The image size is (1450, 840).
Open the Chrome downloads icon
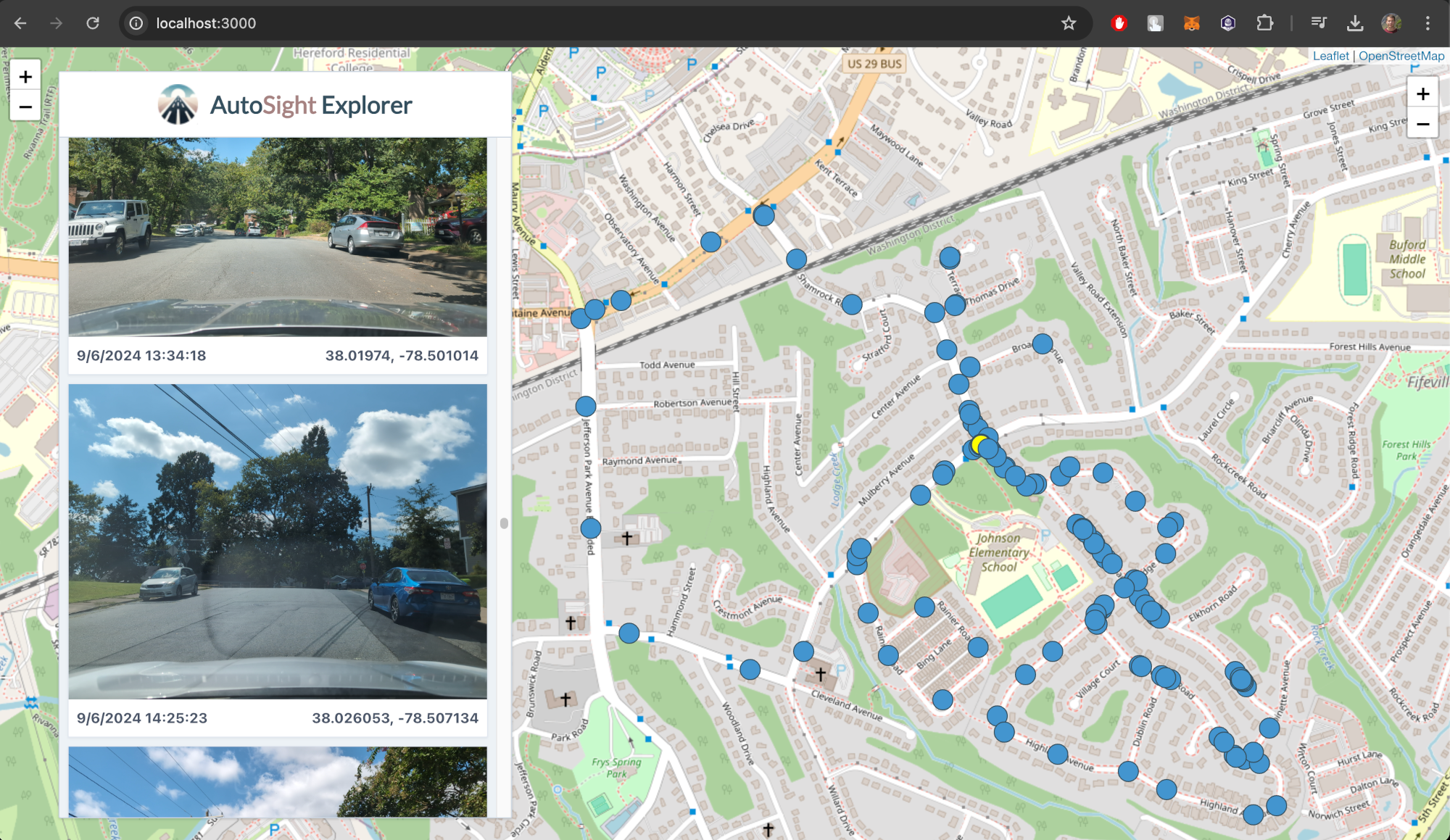pyautogui.click(x=1354, y=23)
